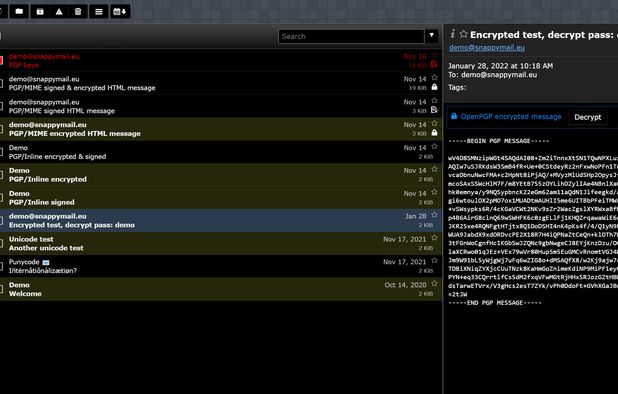Toggle star on PGP/Inline encrypted & signed row
Viewport: 618px width, 394px height.
[x=434, y=146]
